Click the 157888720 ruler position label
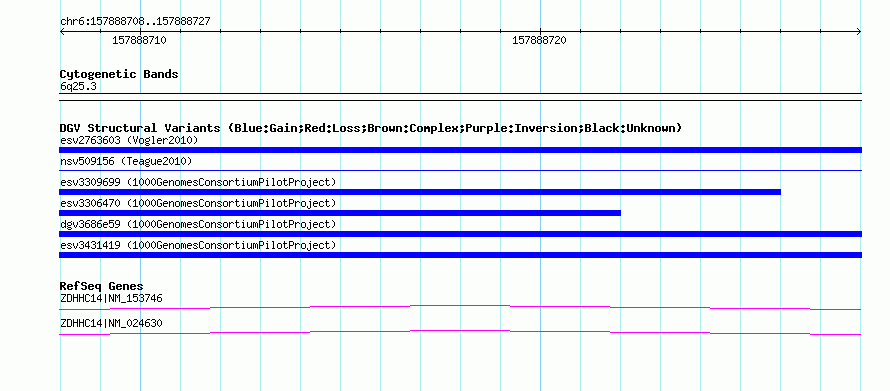Image resolution: width=890 pixels, height=391 pixels. point(539,40)
